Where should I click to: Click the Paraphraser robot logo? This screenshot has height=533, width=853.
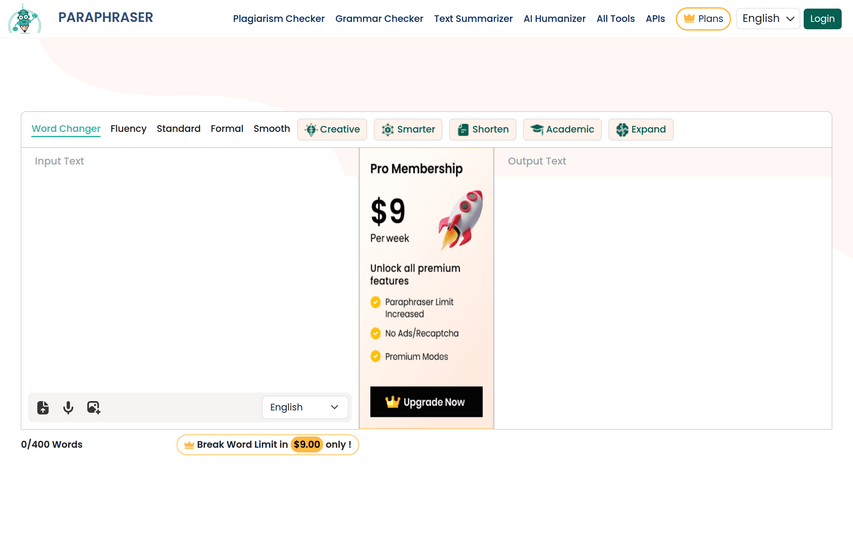coord(24,19)
